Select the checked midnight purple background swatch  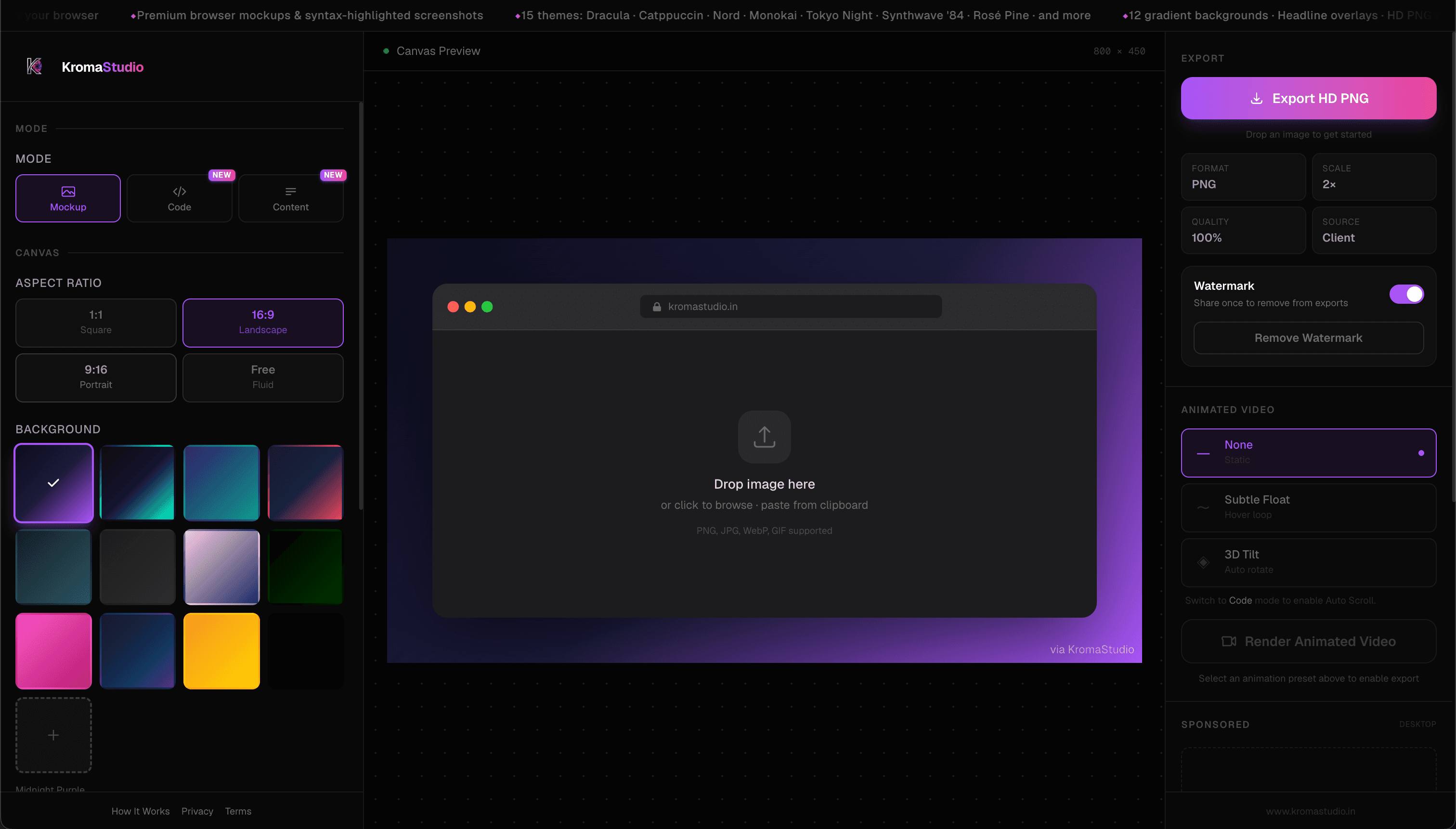(53, 483)
